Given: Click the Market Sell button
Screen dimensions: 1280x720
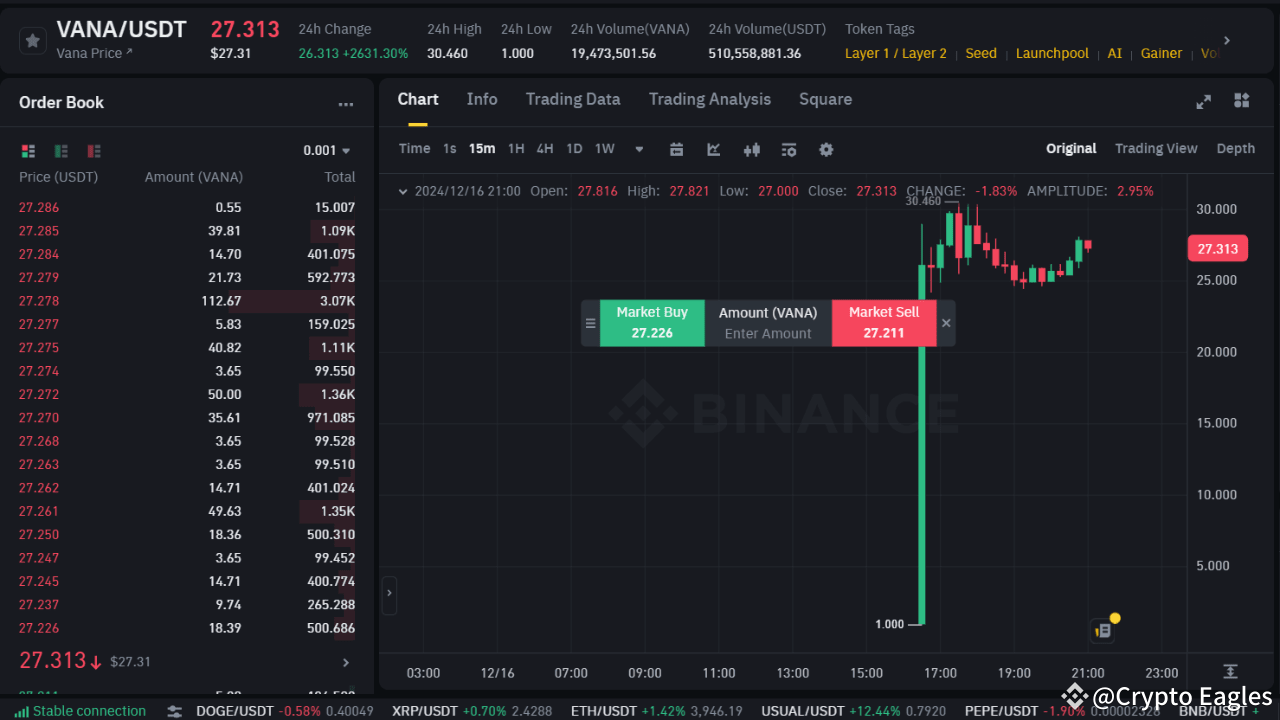Looking at the screenshot, I should tap(883, 322).
